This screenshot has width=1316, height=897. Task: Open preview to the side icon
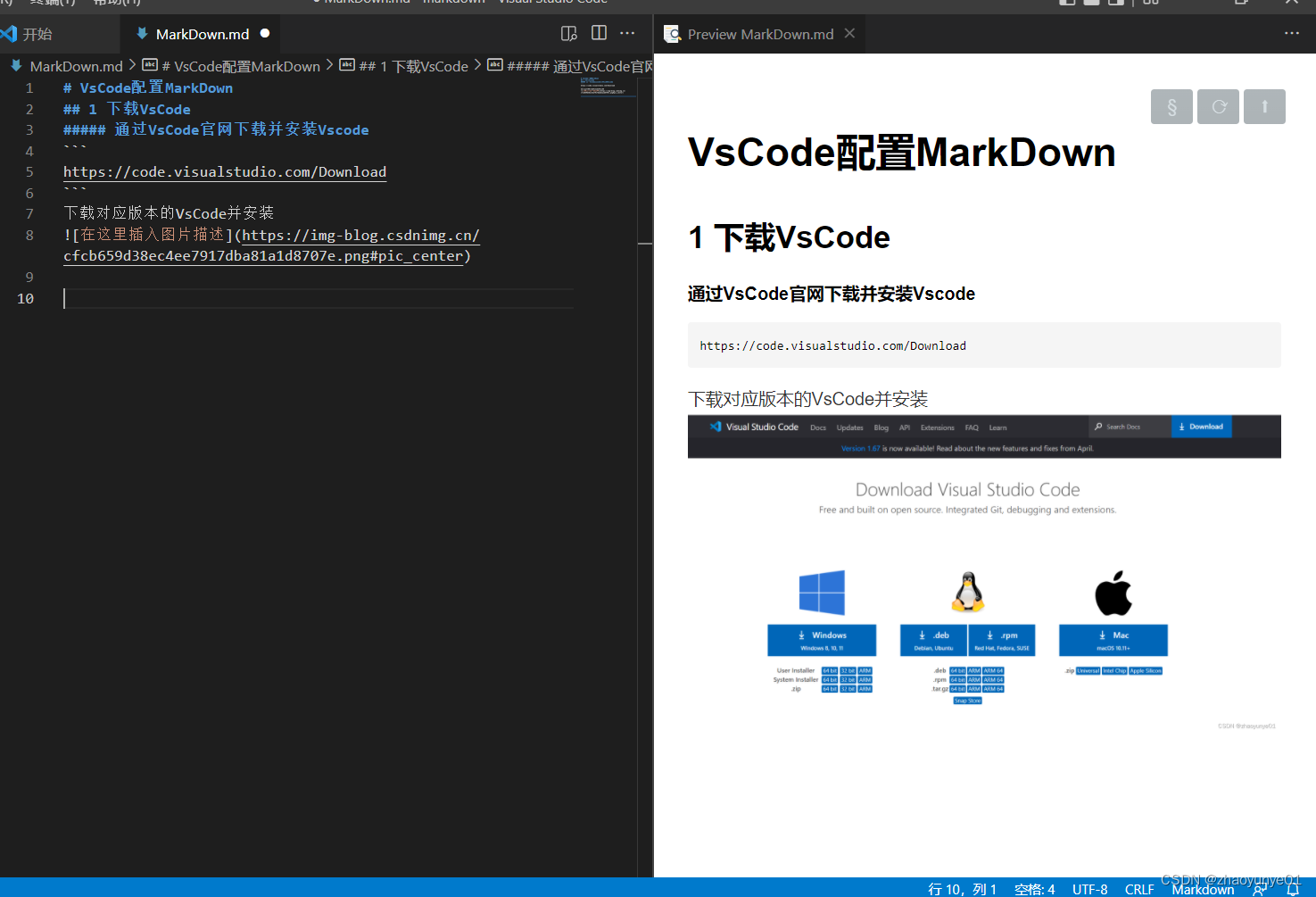tap(568, 34)
